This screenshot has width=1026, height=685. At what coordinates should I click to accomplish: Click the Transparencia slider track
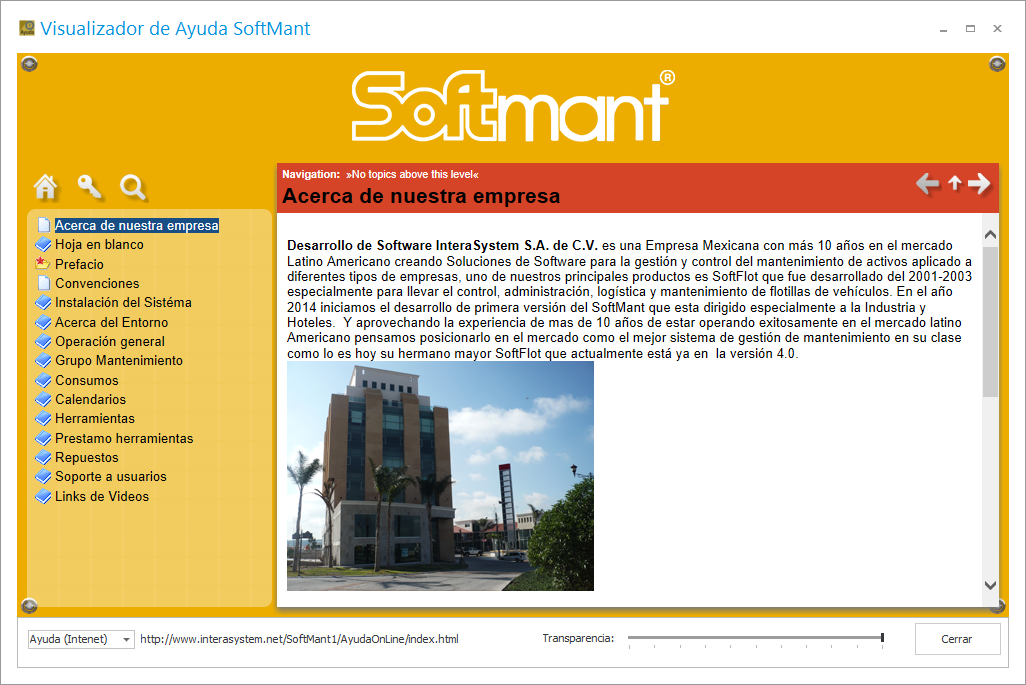click(755, 637)
